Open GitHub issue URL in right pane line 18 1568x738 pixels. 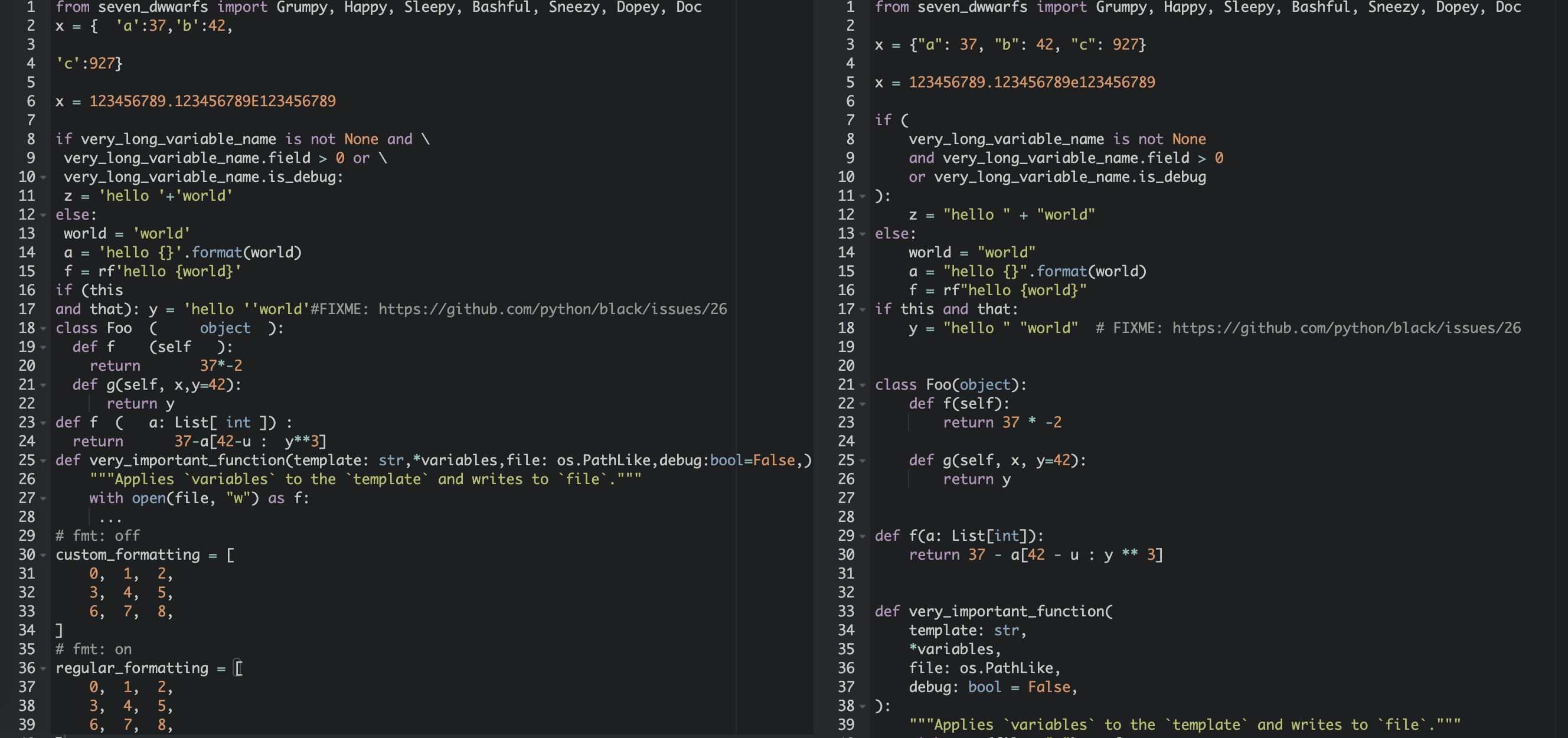point(1347,328)
